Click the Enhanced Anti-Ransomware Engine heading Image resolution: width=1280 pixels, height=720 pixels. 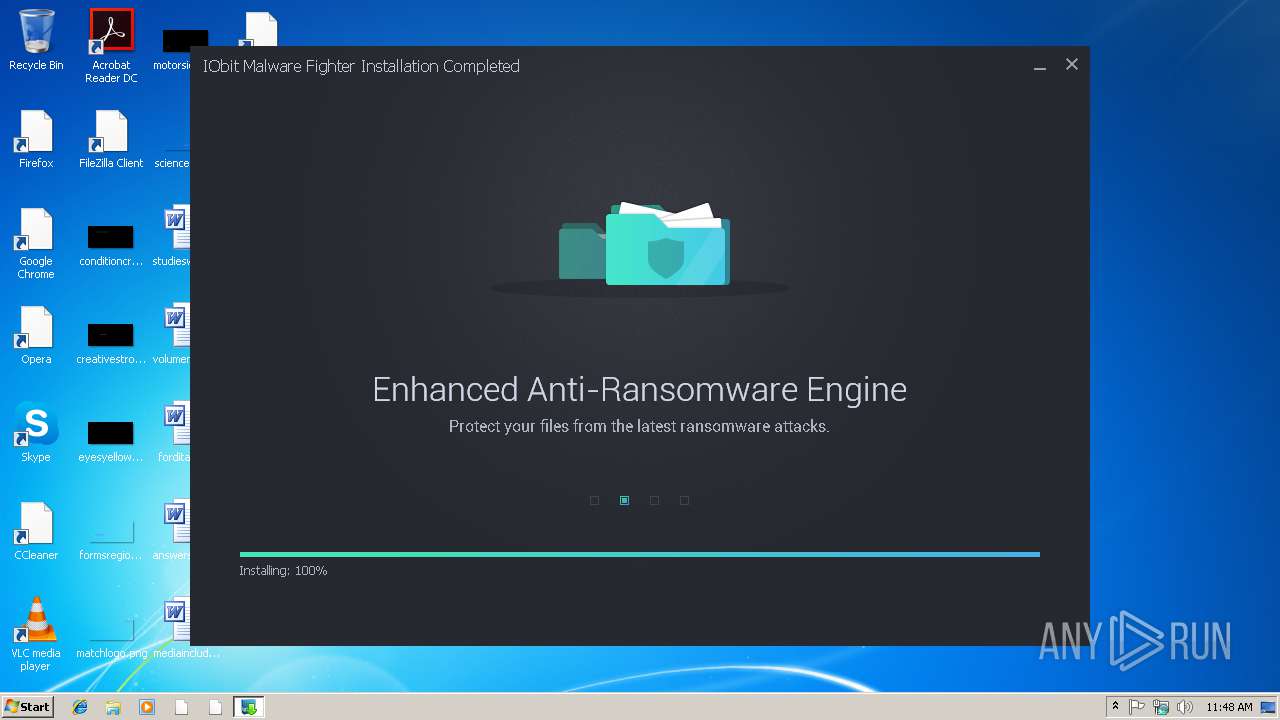639,389
